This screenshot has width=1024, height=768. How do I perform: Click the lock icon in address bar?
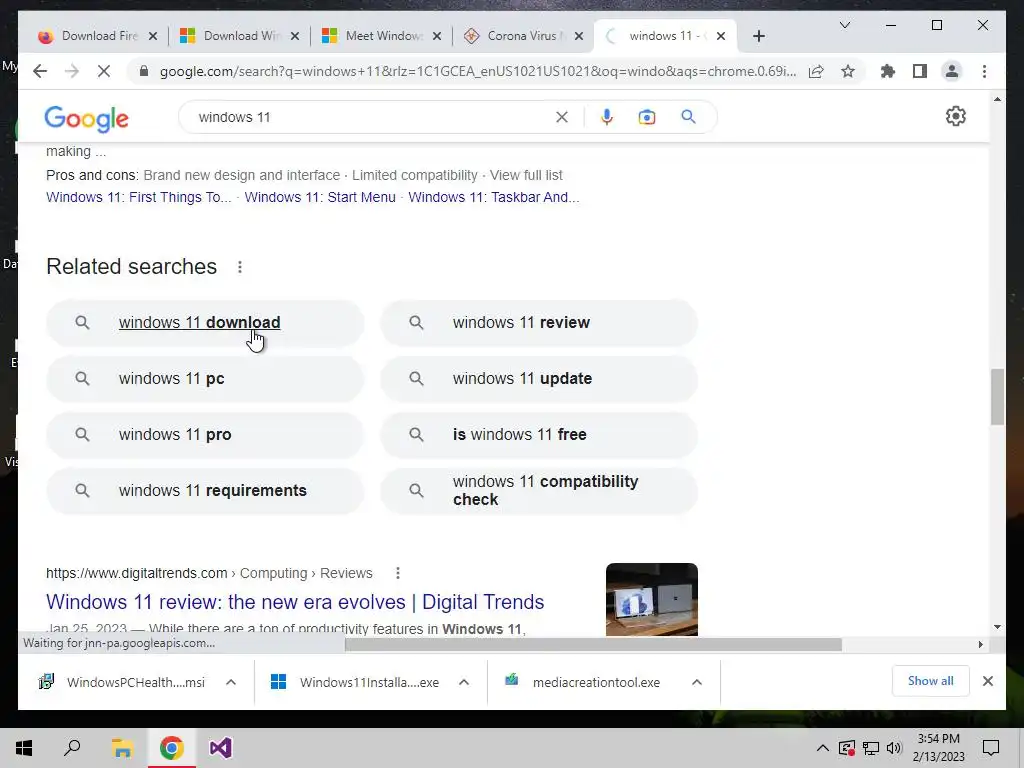pyautogui.click(x=144, y=71)
